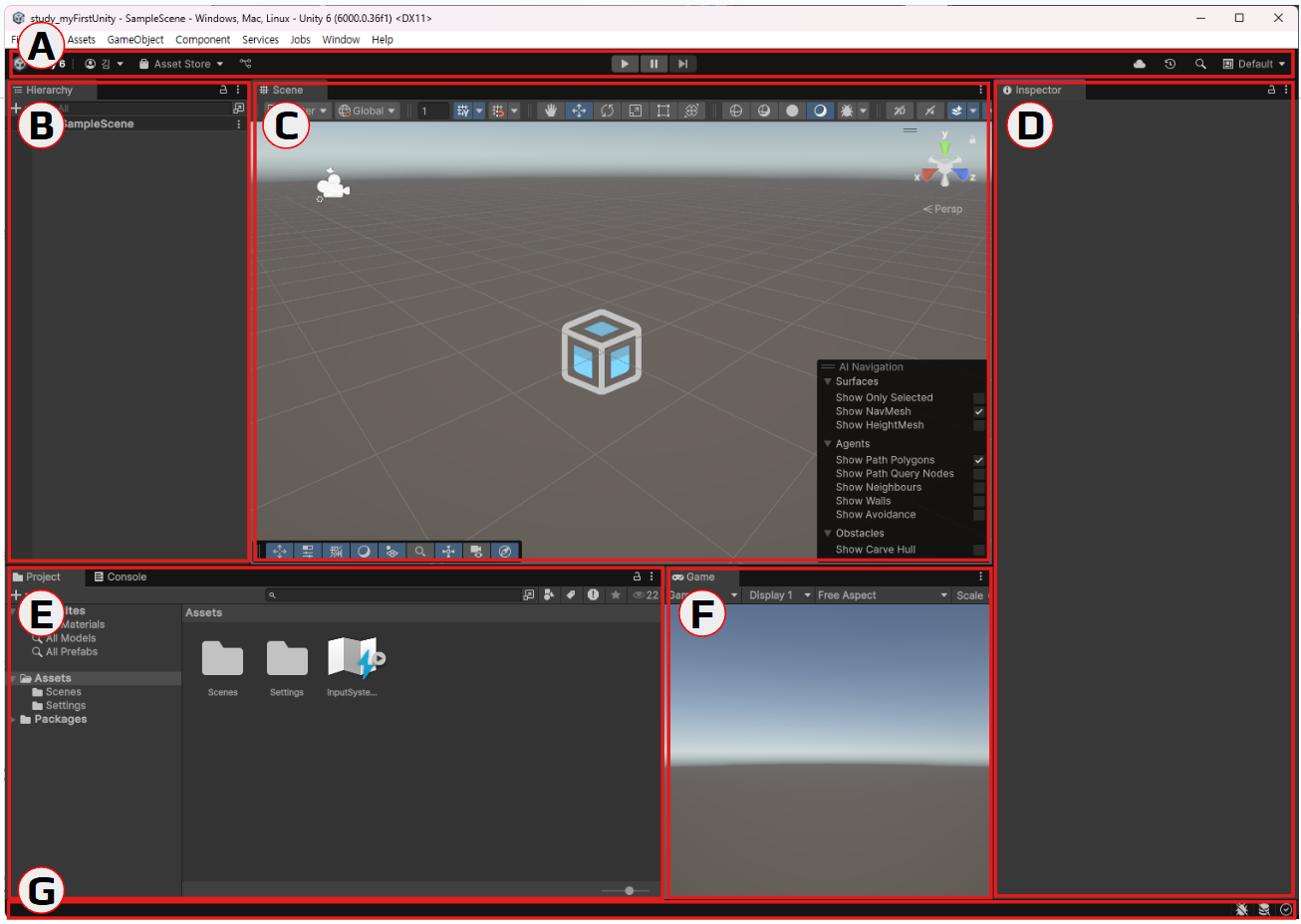This screenshot has height=924, width=1301.
Task: Open the Default layout dropdown
Action: tap(1254, 64)
